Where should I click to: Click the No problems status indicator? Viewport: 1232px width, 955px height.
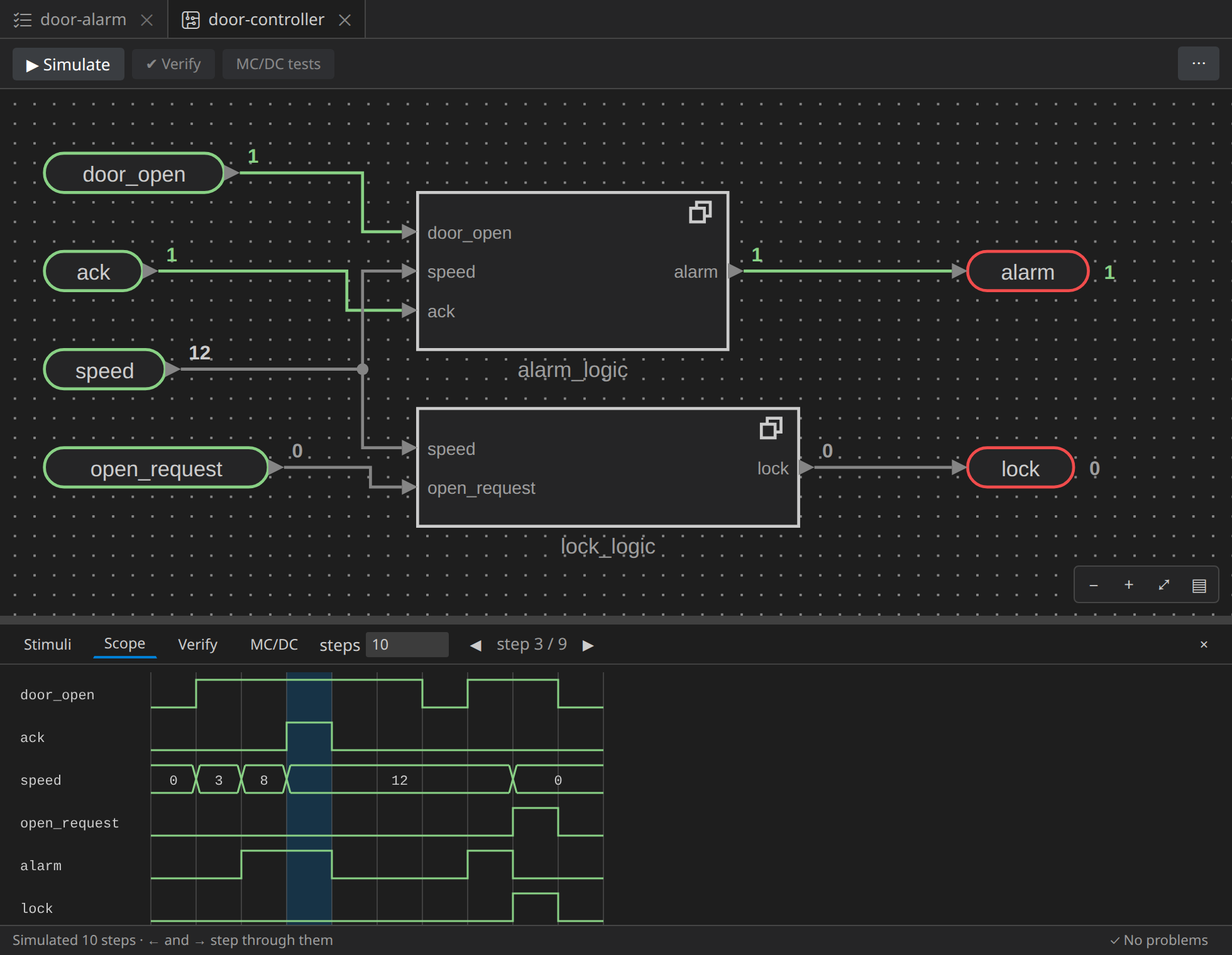pos(1158,940)
